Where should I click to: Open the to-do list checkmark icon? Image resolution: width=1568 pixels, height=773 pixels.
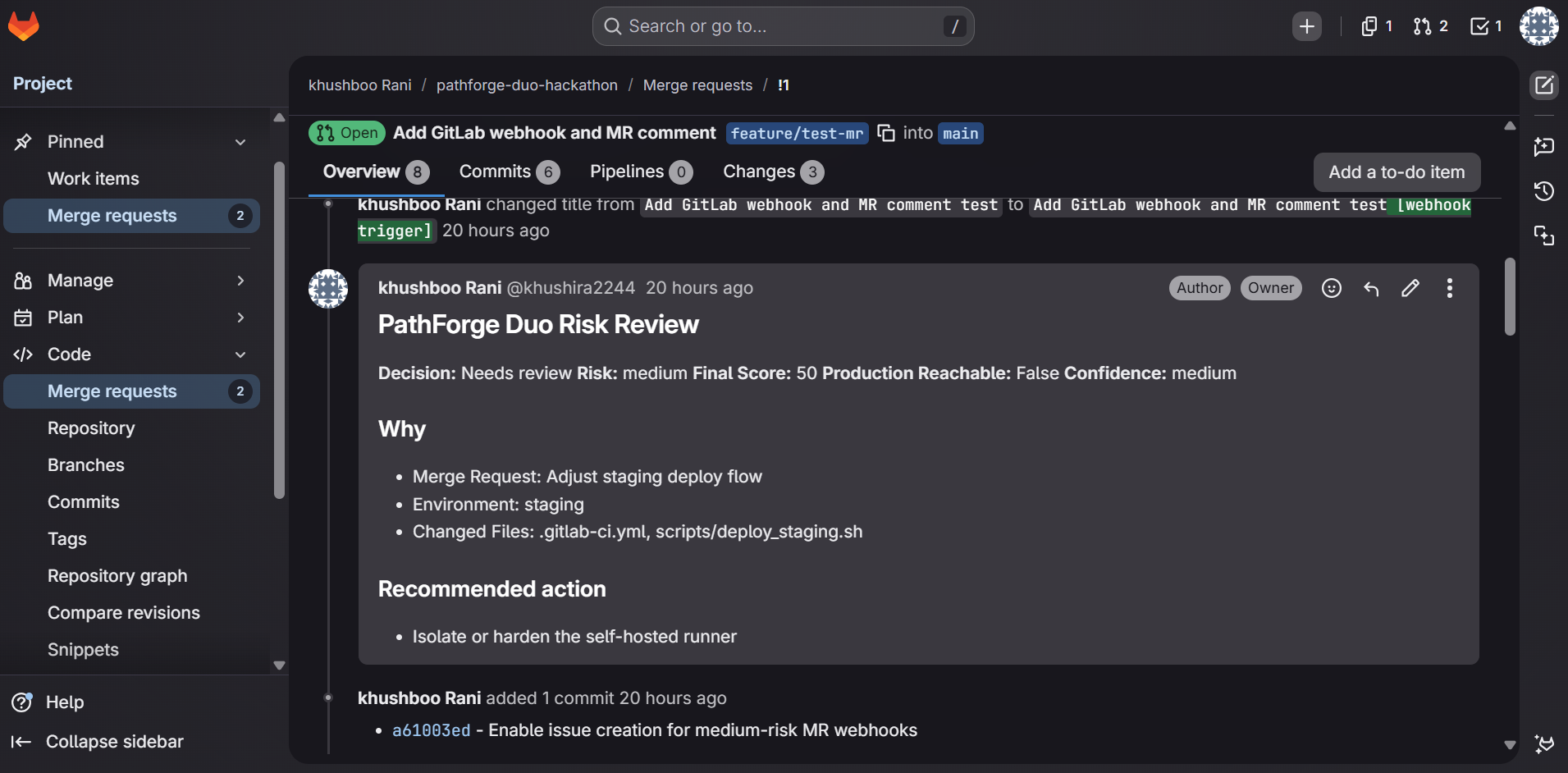pos(1485,26)
